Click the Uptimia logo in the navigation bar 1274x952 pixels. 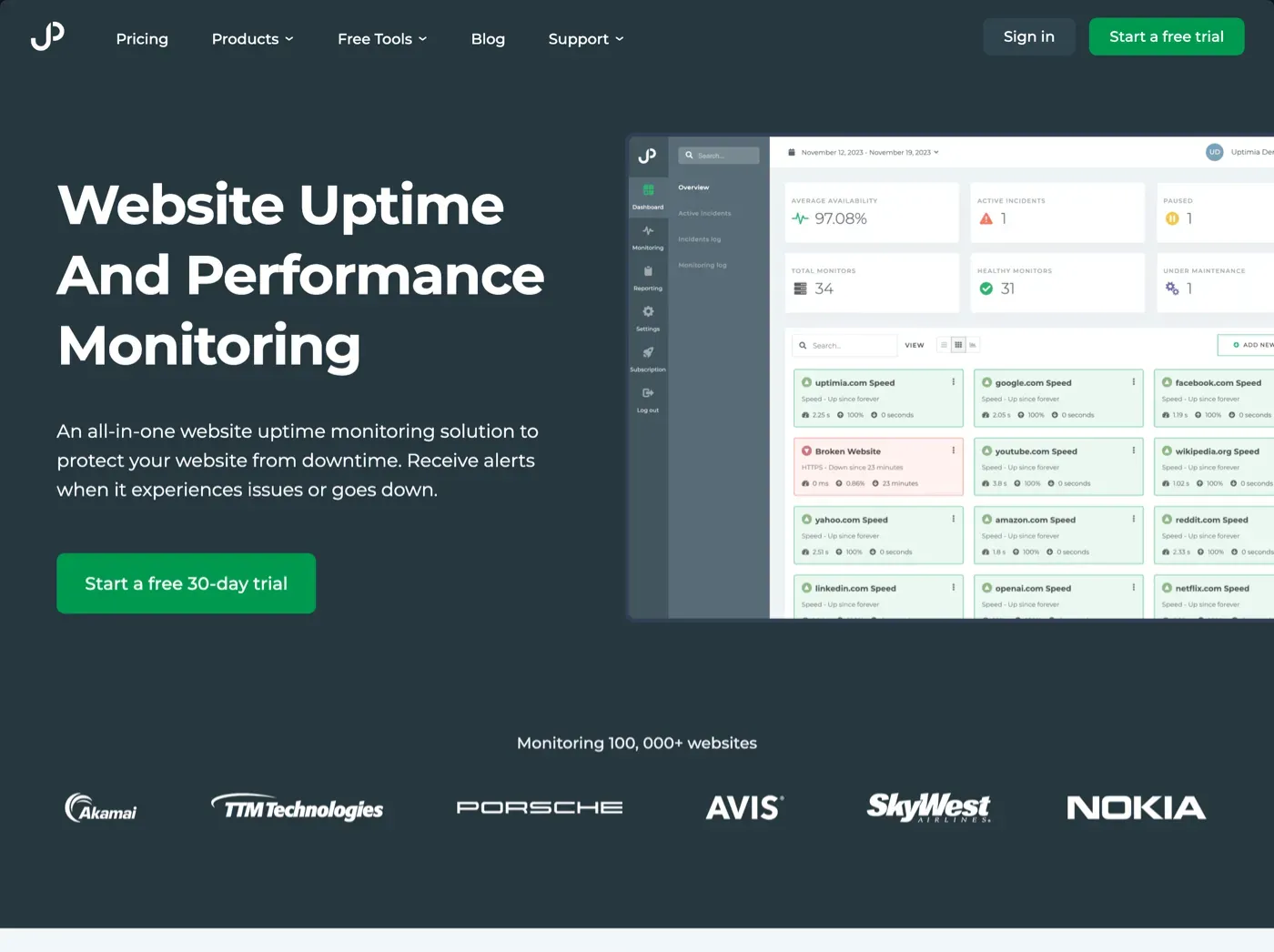[46, 35]
